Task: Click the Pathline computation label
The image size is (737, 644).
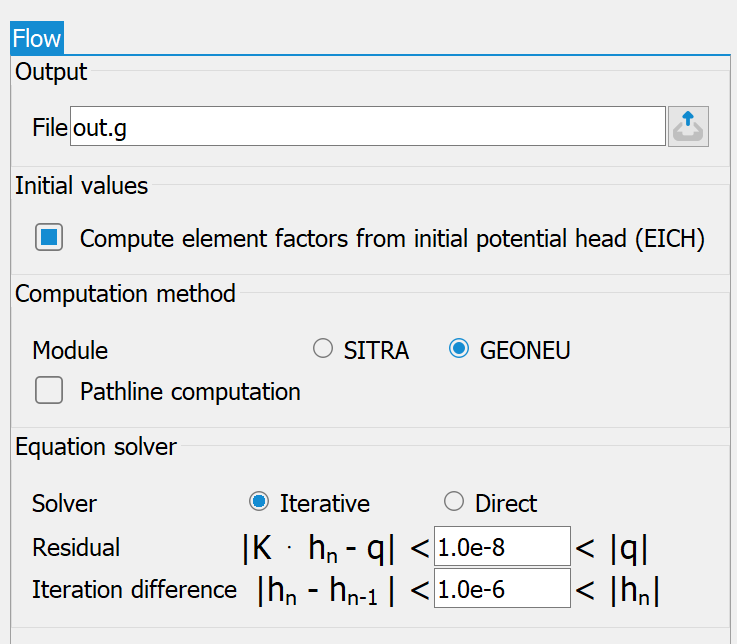Action: click(190, 392)
